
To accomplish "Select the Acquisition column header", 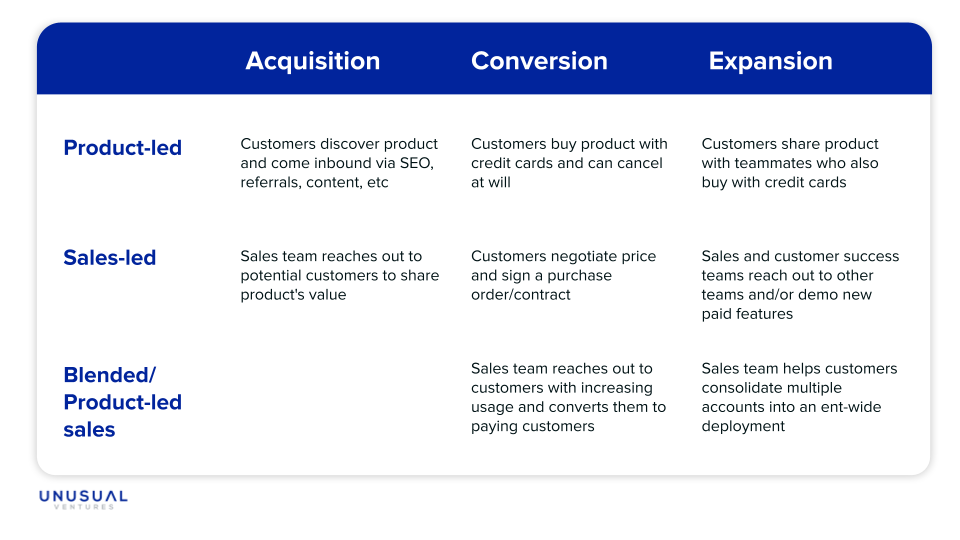I will tap(313, 61).
